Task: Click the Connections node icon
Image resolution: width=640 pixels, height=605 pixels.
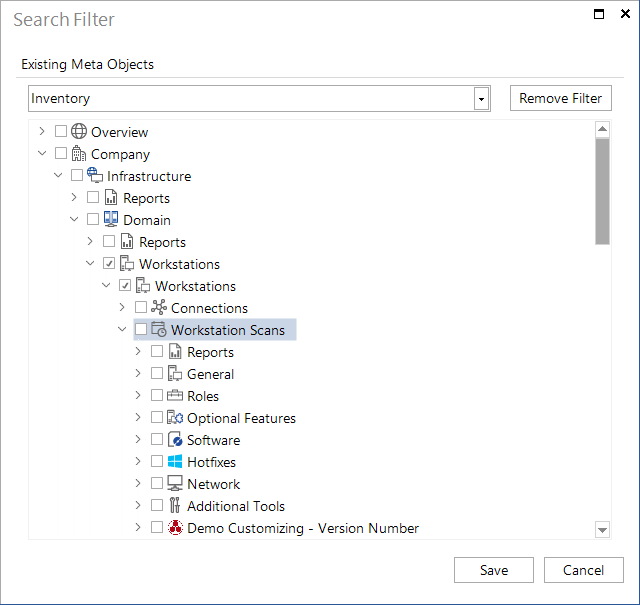Action: tap(159, 307)
